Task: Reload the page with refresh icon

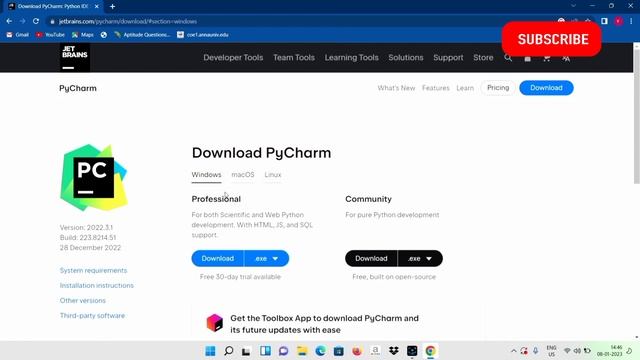Action: [36, 21]
